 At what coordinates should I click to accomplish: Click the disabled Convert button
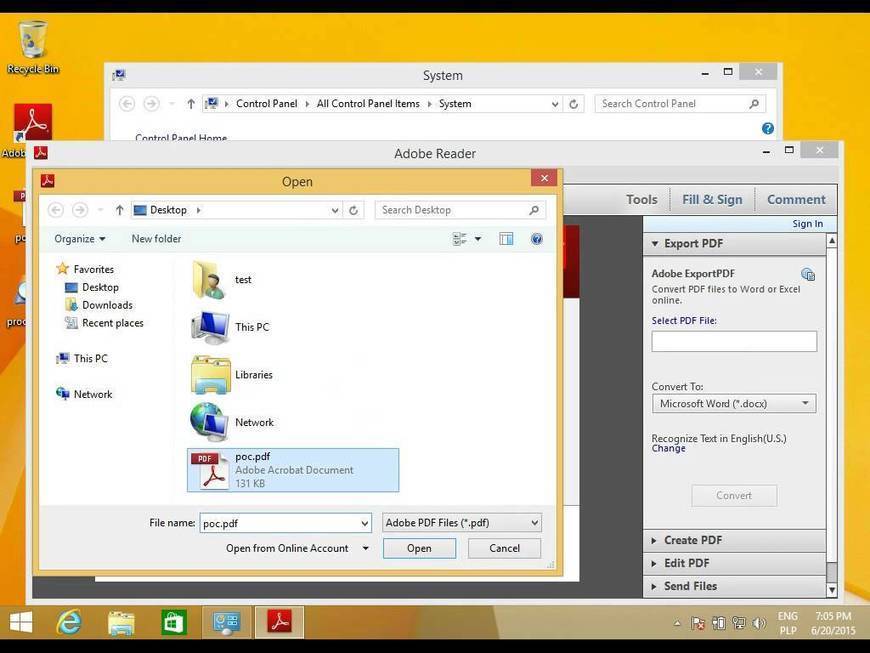coord(734,495)
